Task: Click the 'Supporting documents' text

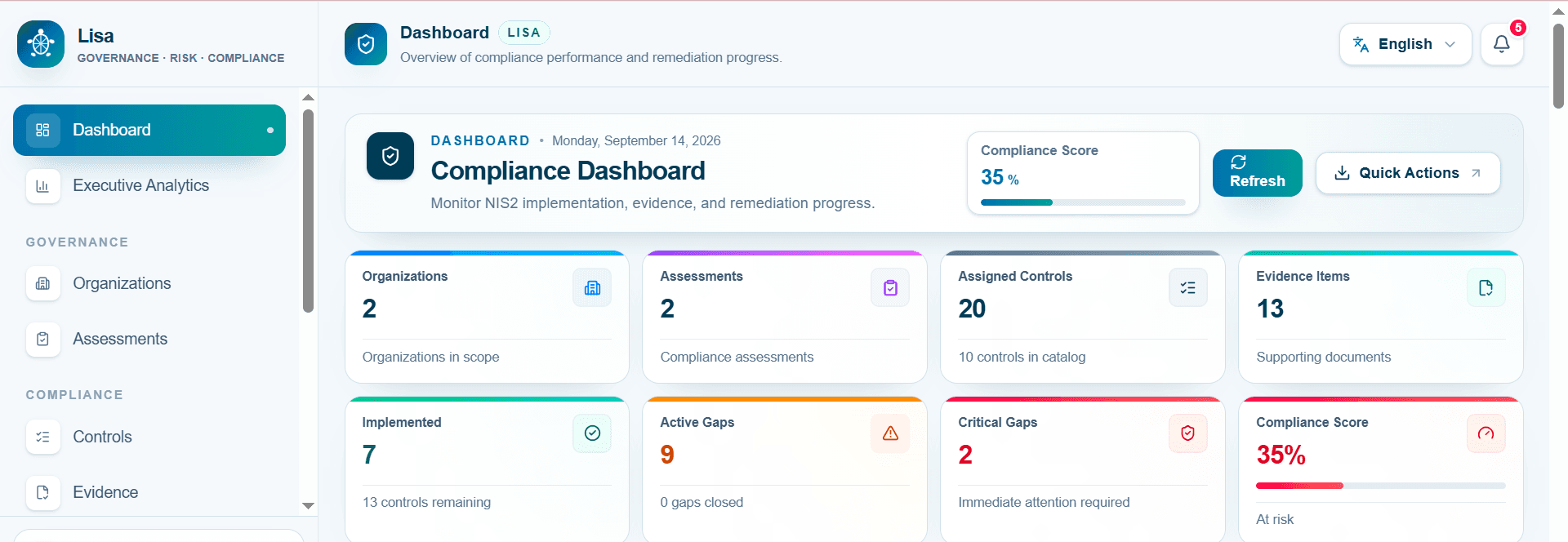Action: point(1323,358)
